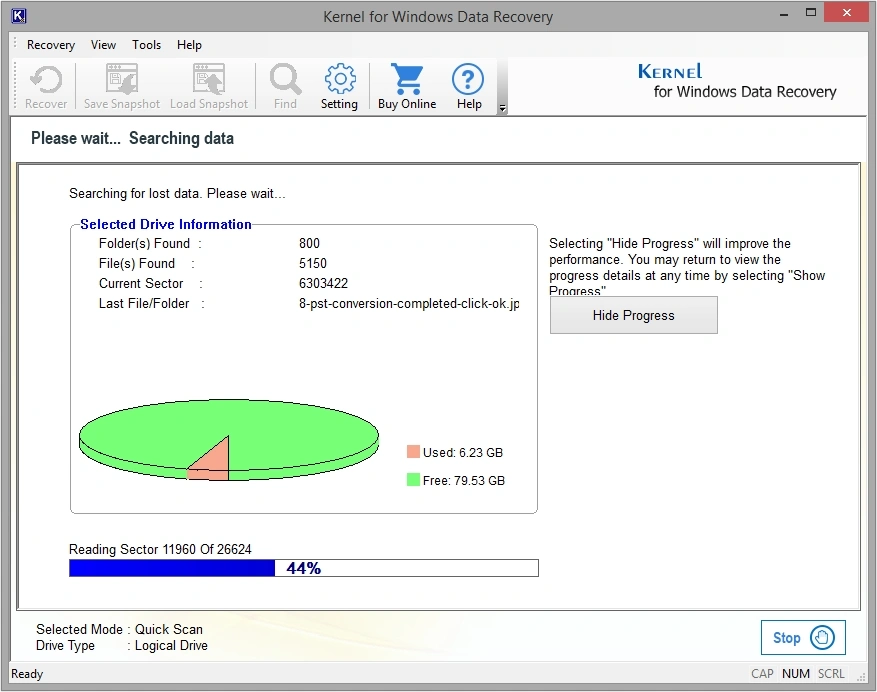Click the 'Please wait... Searching data' heading
The height and width of the screenshot is (692, 877).
[x=133, y=138]
